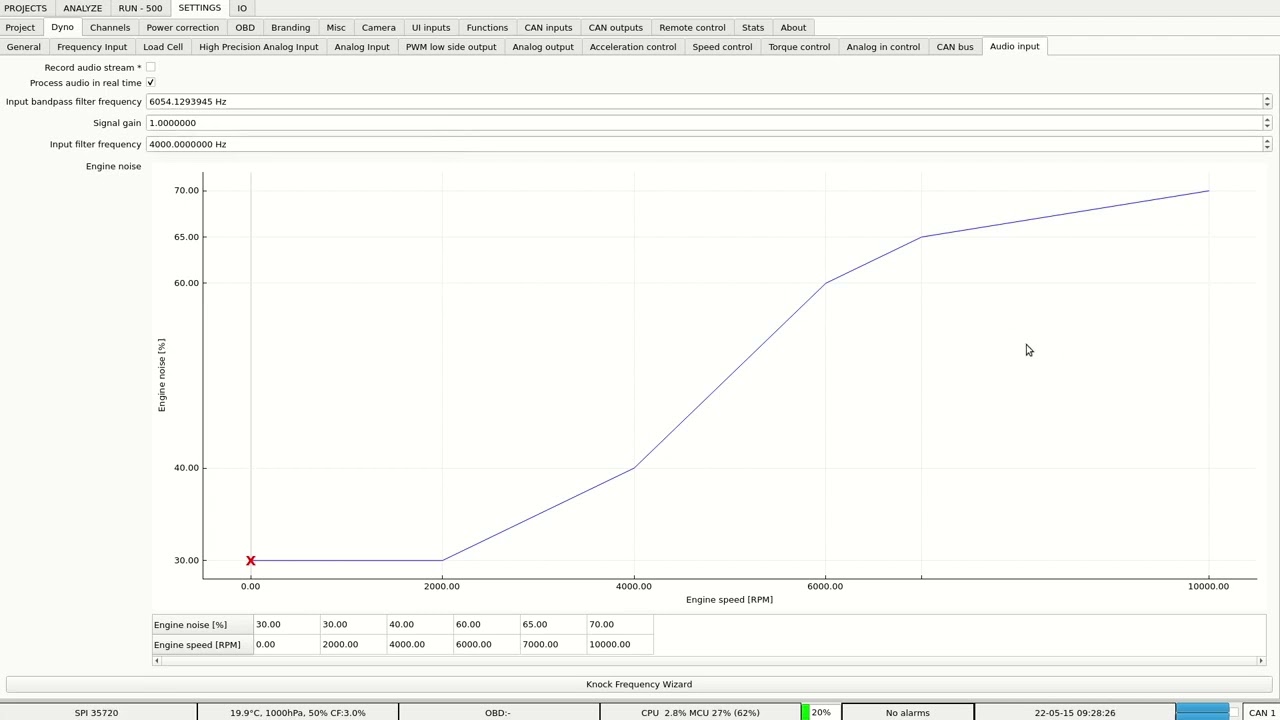Switch to the ANALYZE tab
This screenshot has width=1280, height=720.
click(83, 8)
